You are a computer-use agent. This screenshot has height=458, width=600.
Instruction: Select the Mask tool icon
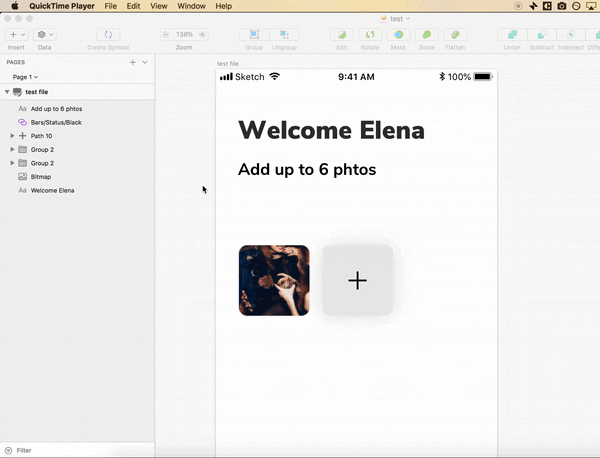click(398, 34)
